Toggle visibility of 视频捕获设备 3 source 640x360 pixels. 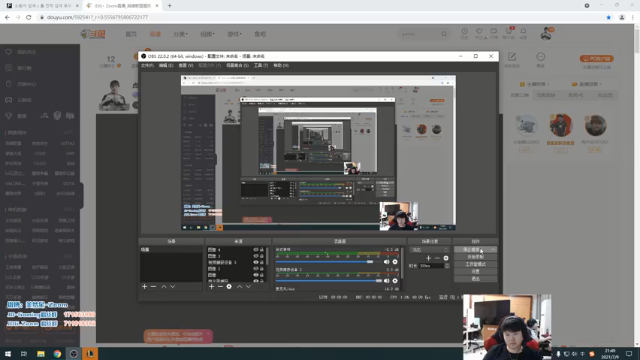tap(256, 262)
